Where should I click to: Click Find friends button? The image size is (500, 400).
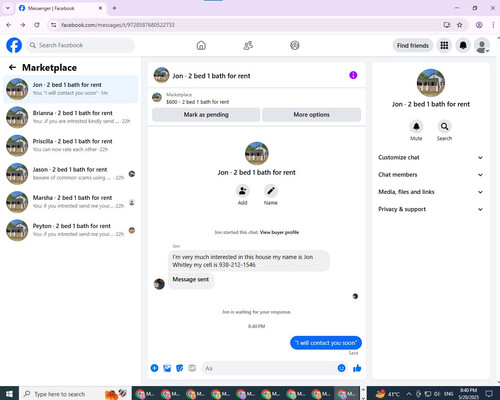point(413,45)
